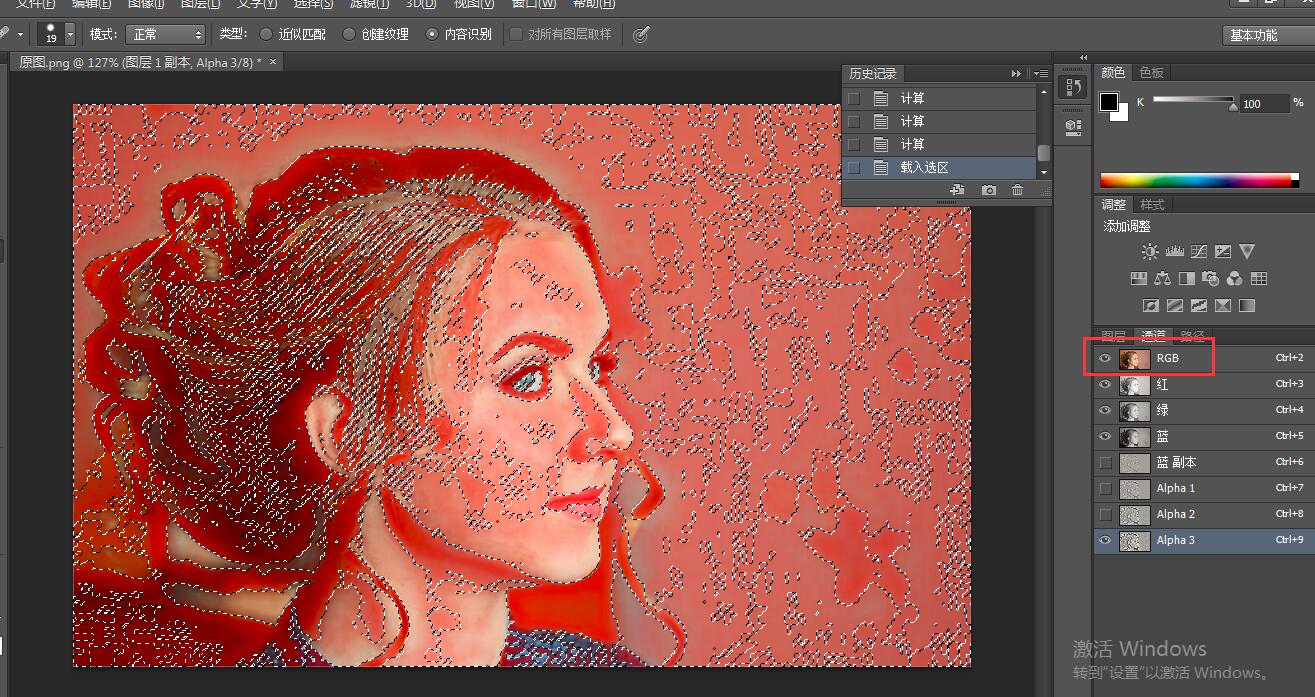The height and width of the screenshot is (697, 1315).
Task: Open the 模式 blend mode dropdown
Action: point(165,34)
